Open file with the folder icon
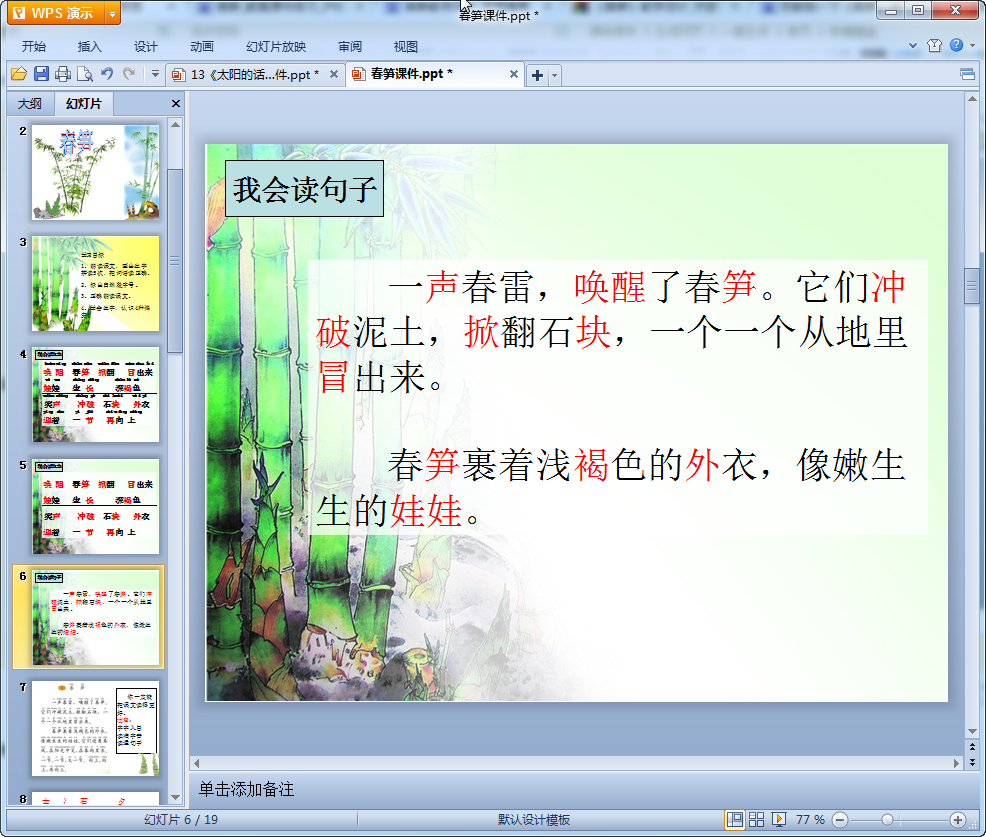Image resolution: width=986 pixels, height=837 pixels. 19,74
